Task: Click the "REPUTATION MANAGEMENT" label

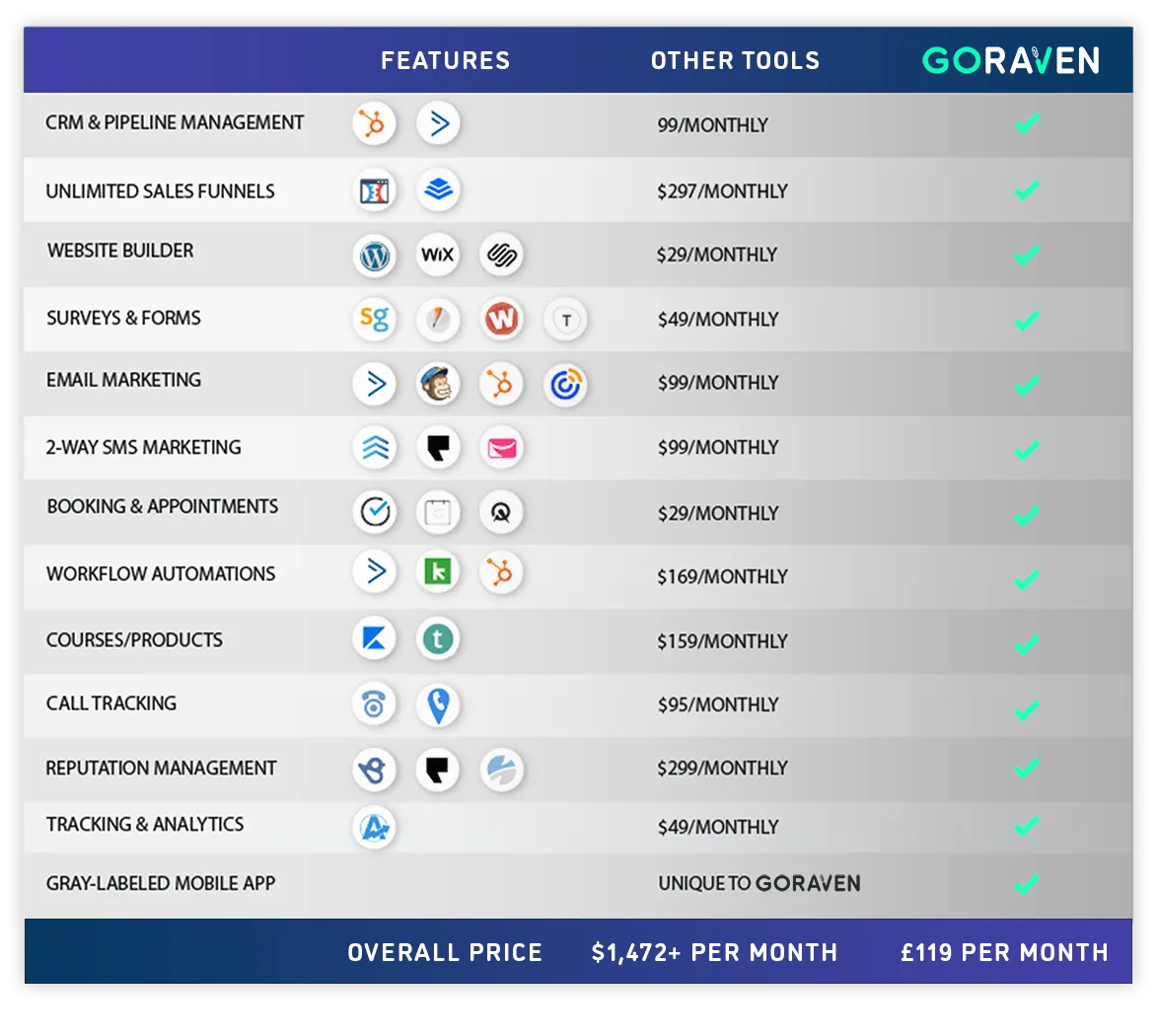Action: click(161, 769)
